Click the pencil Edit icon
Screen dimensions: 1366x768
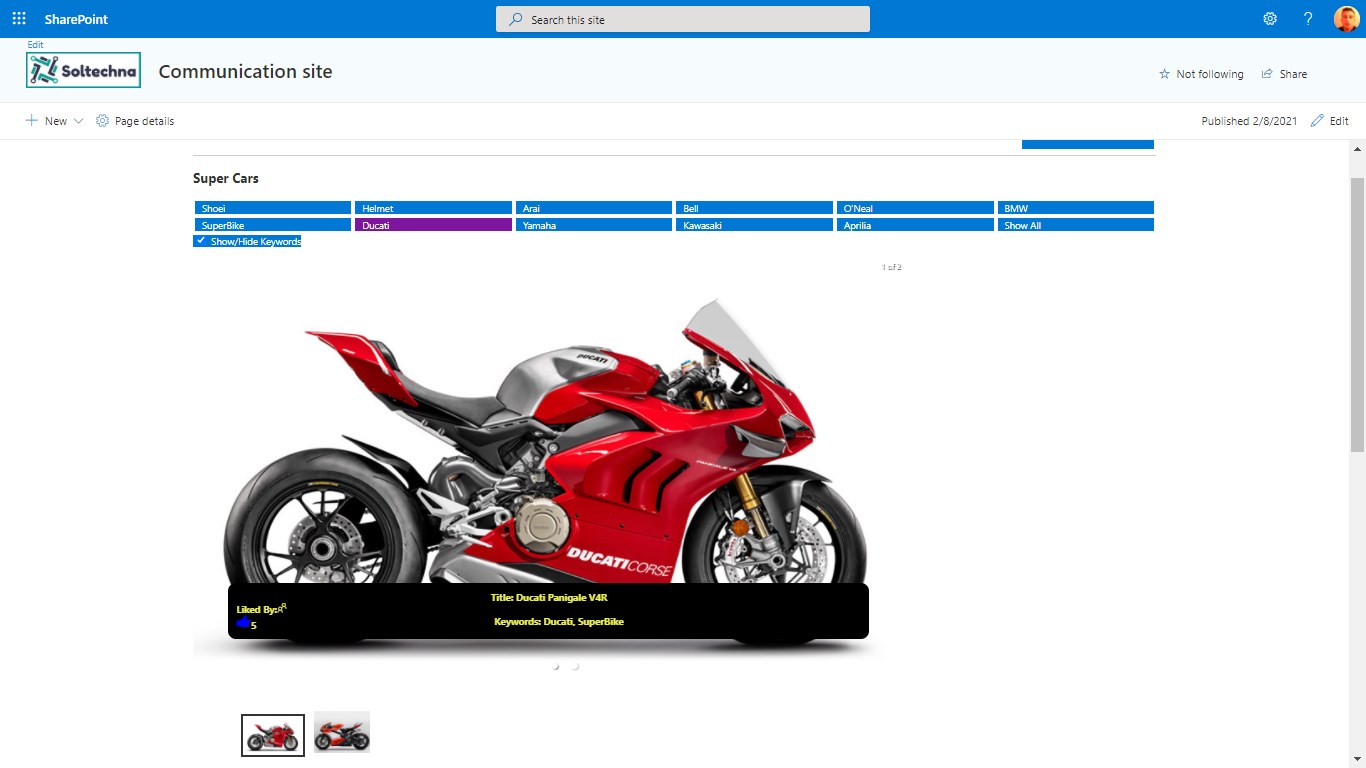point(1317,120)
